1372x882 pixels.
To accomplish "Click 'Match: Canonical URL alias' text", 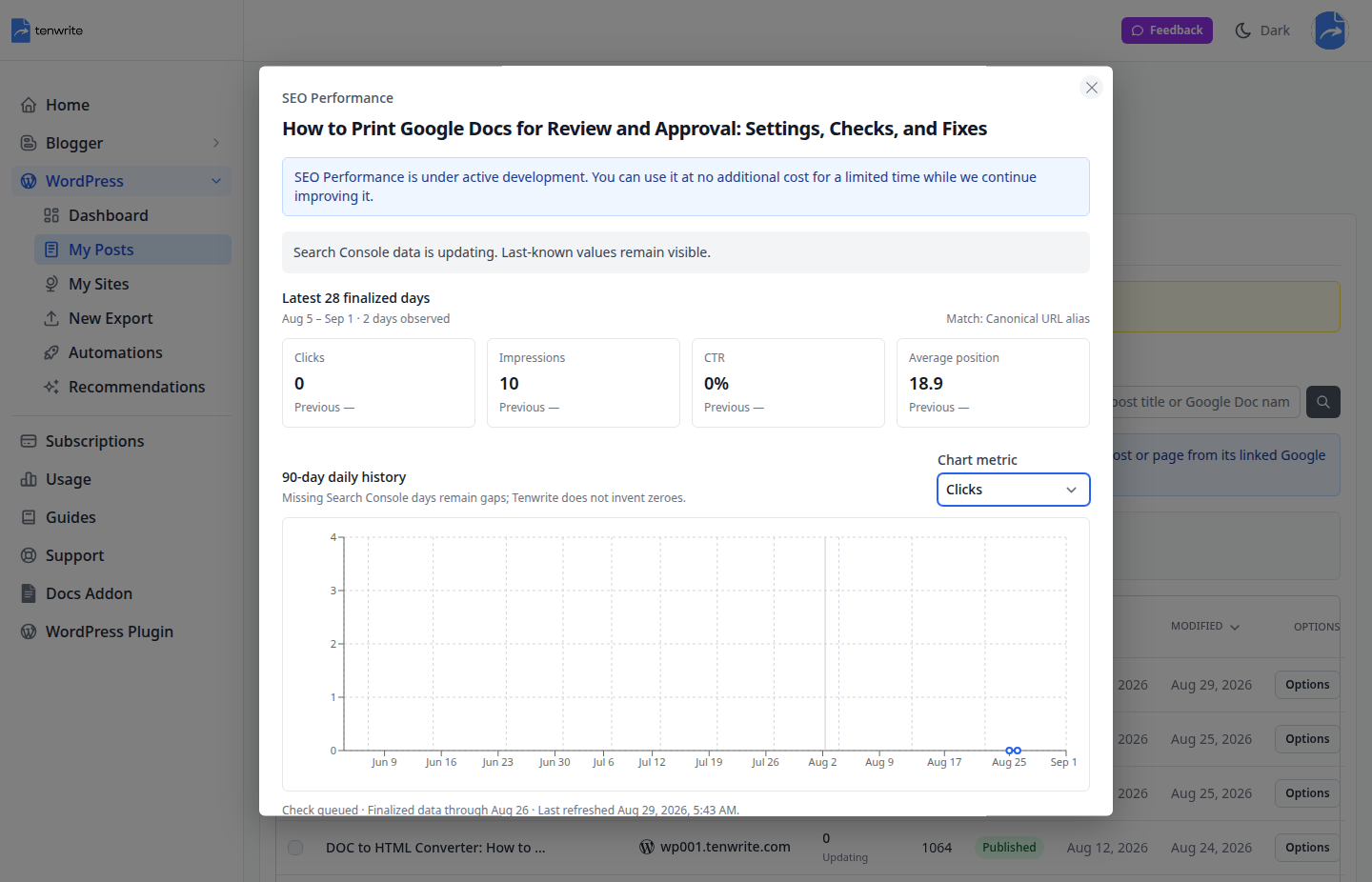I will [1018, 319].
